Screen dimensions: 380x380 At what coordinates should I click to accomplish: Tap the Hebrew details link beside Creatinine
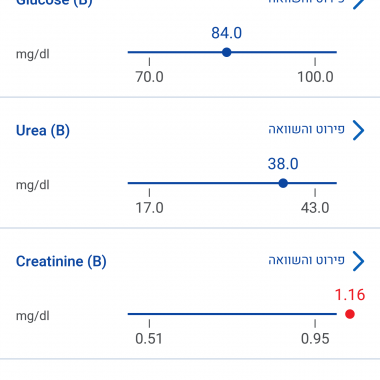pyautogui.click(x=307, y=260)
